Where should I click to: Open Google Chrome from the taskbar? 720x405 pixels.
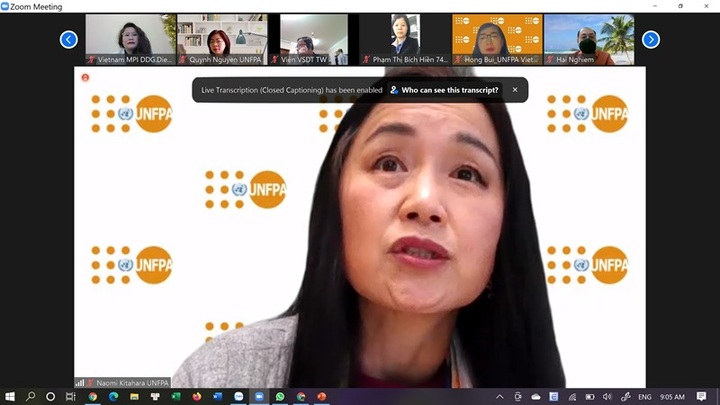tap(93, 396)
